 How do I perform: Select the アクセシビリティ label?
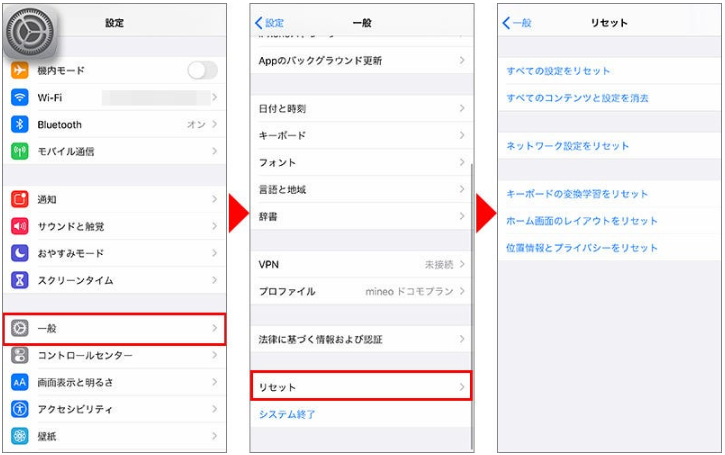[x=75, y=409]
